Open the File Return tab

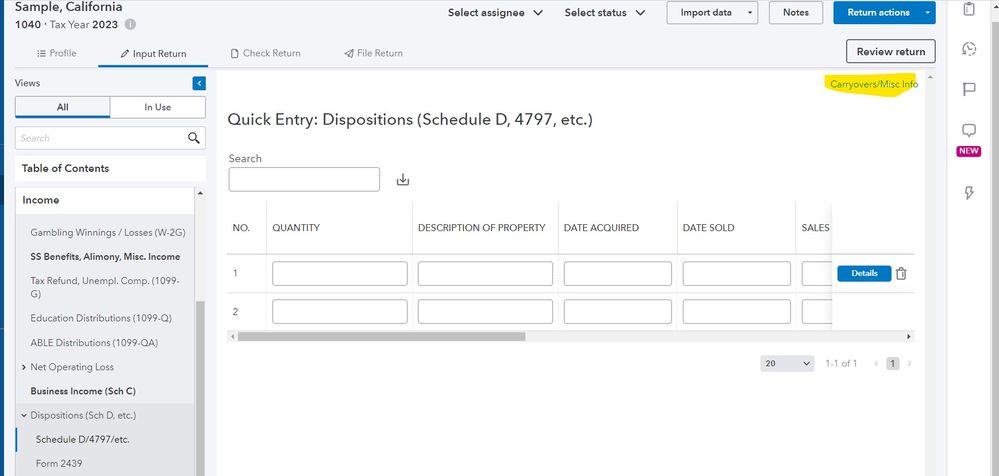[373, 53]
